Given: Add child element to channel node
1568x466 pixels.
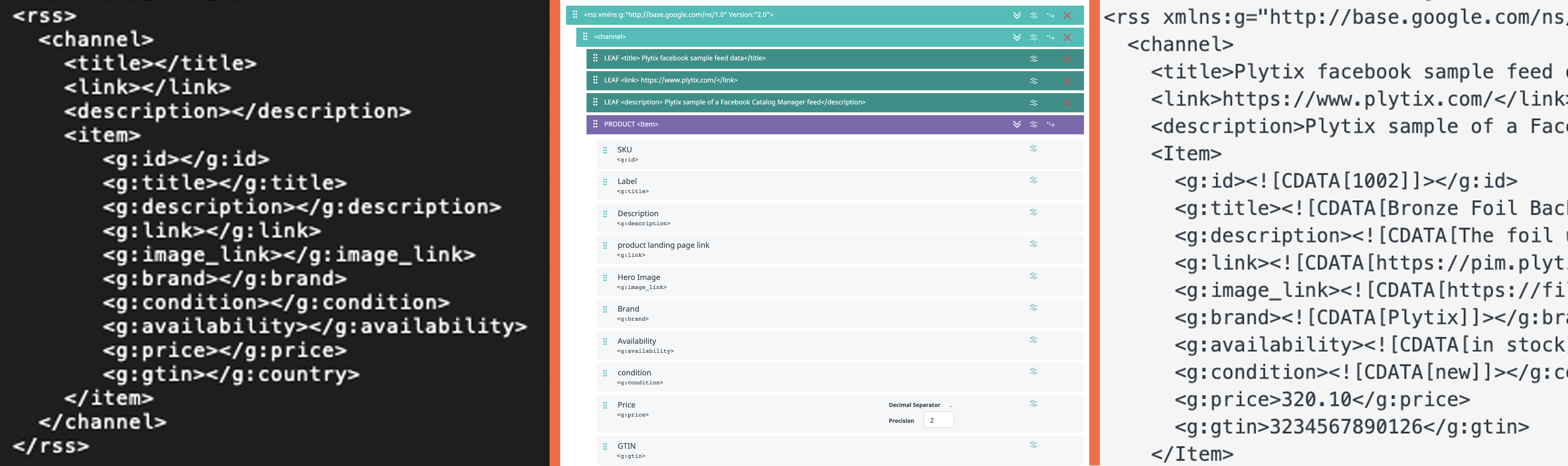Looking at the screenshot, I should click(1051, 37).
